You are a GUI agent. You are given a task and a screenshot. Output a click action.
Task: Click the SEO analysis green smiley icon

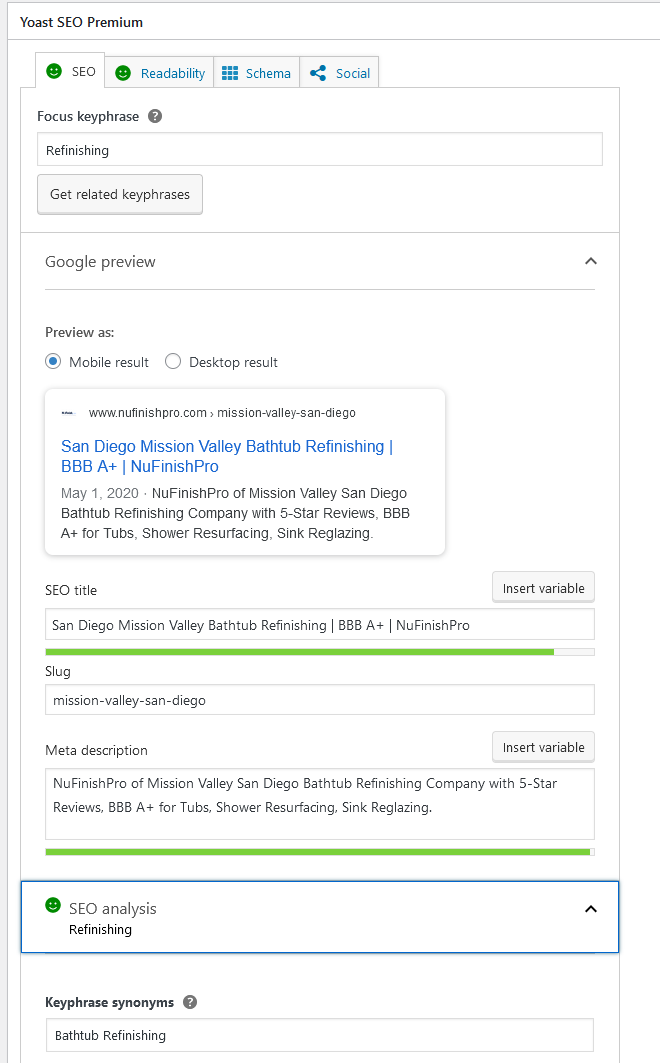[53, 904]
